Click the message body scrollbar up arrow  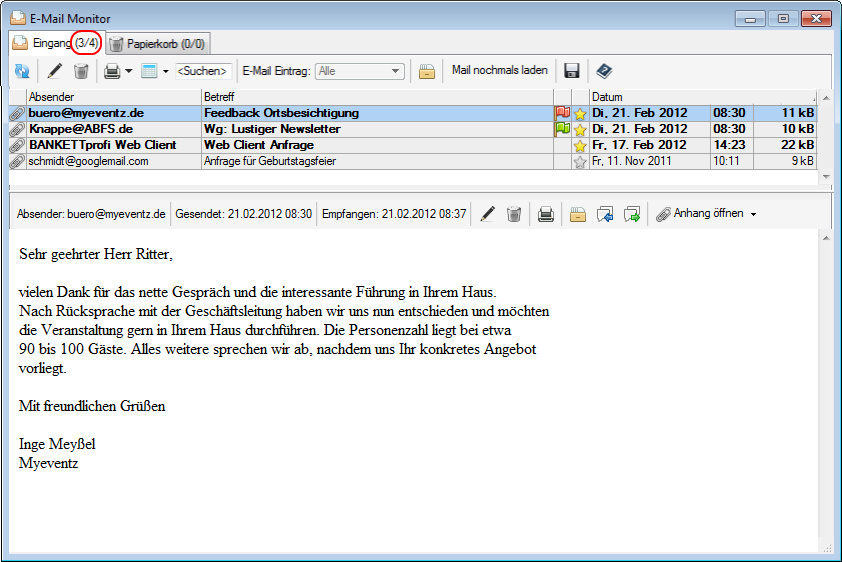(826, 238)
